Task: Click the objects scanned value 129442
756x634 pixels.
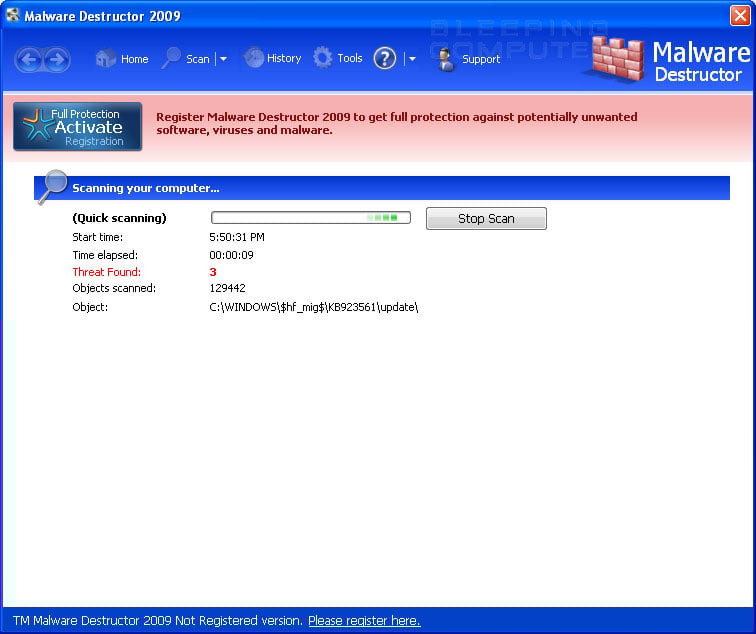Action: 227,288
